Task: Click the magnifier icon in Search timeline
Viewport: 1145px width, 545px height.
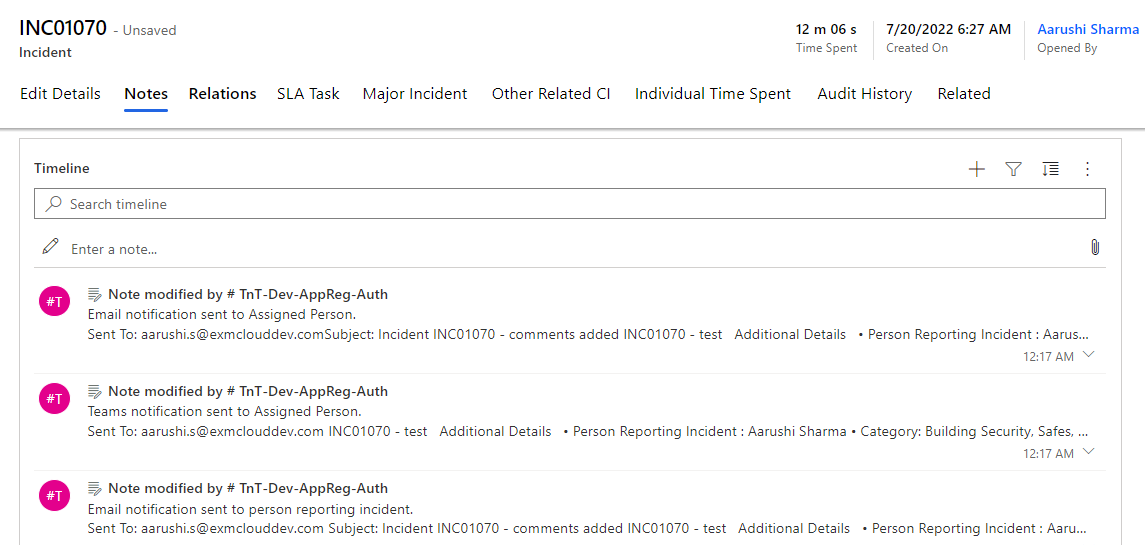Action: pyautogui.click(x=53, y=204)
